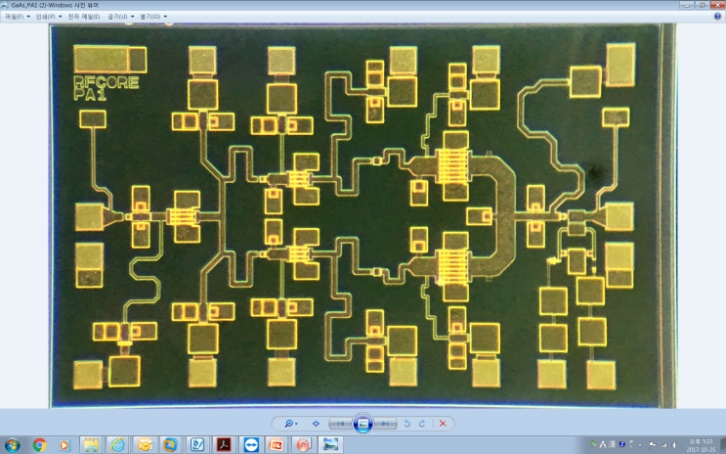This screenshot has width=726, height=454.
Task: Click the volume speaker icon in the system tray
Action: click(x=675, y=445)
